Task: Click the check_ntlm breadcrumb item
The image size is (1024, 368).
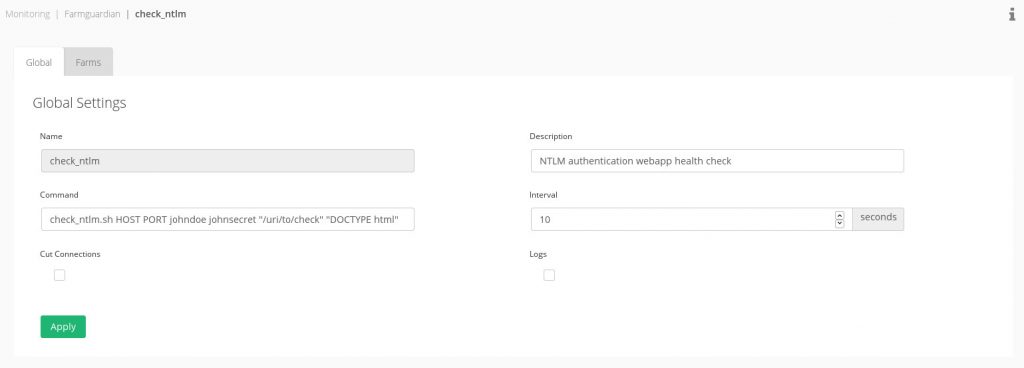Action: (161, 14)
